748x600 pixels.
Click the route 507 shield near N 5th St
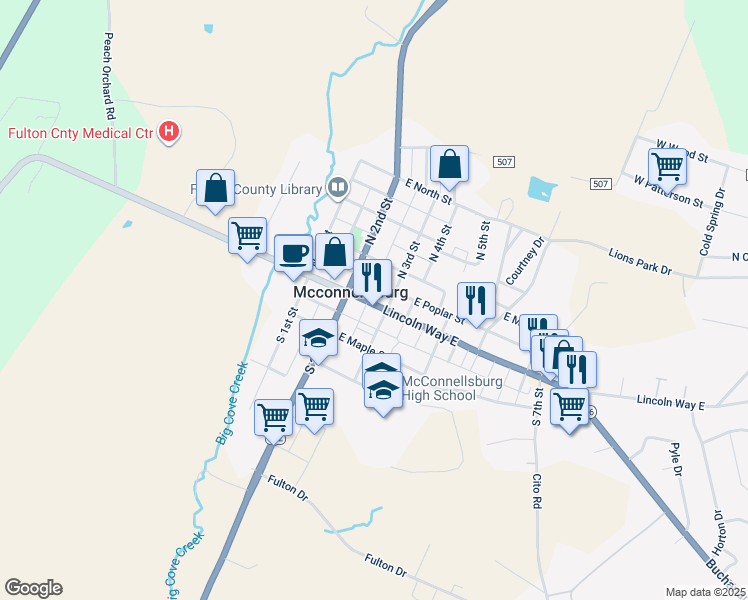(504, 162)
